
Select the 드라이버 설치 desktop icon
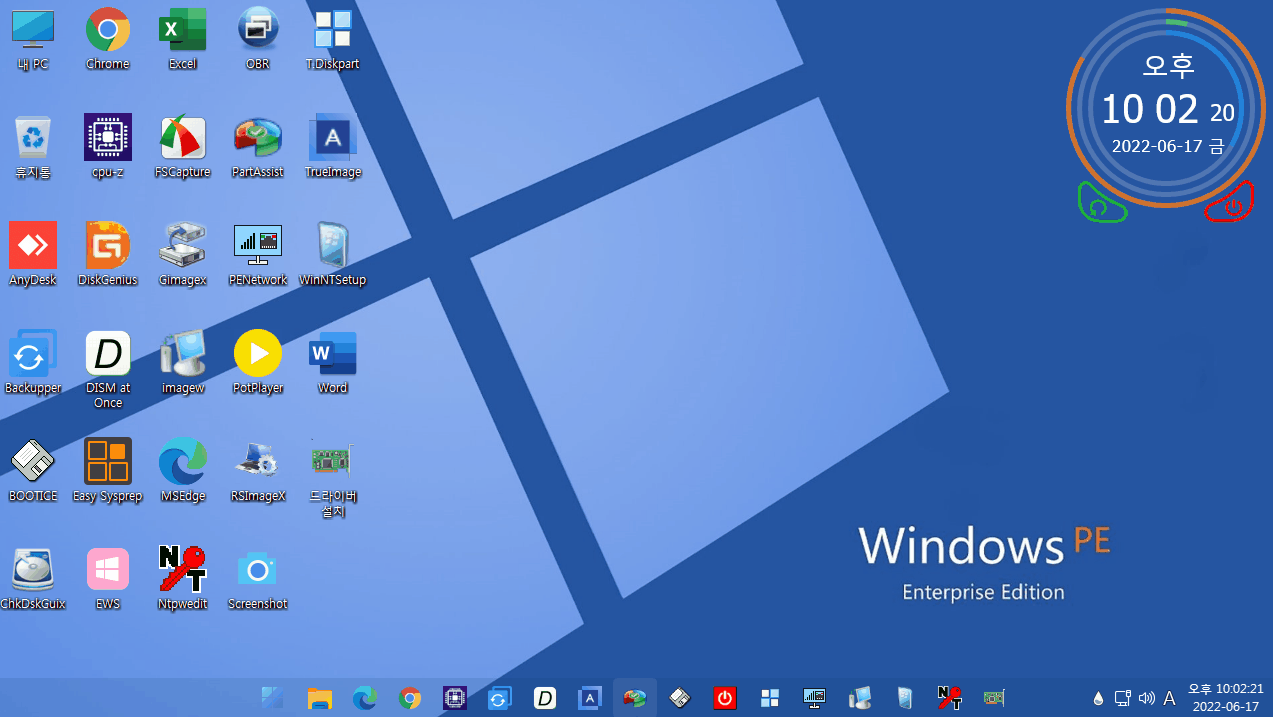[333, 478]
